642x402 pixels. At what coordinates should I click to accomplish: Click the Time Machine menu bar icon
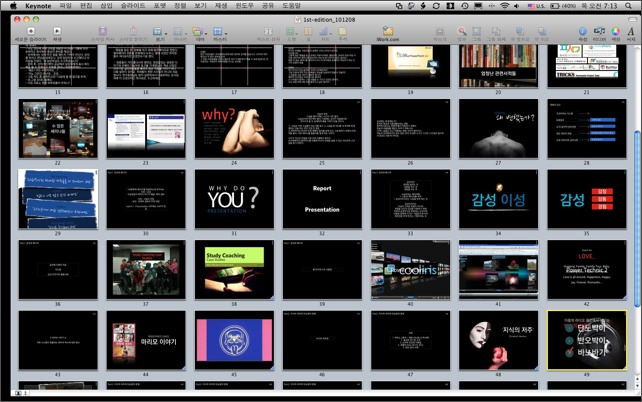465,6
